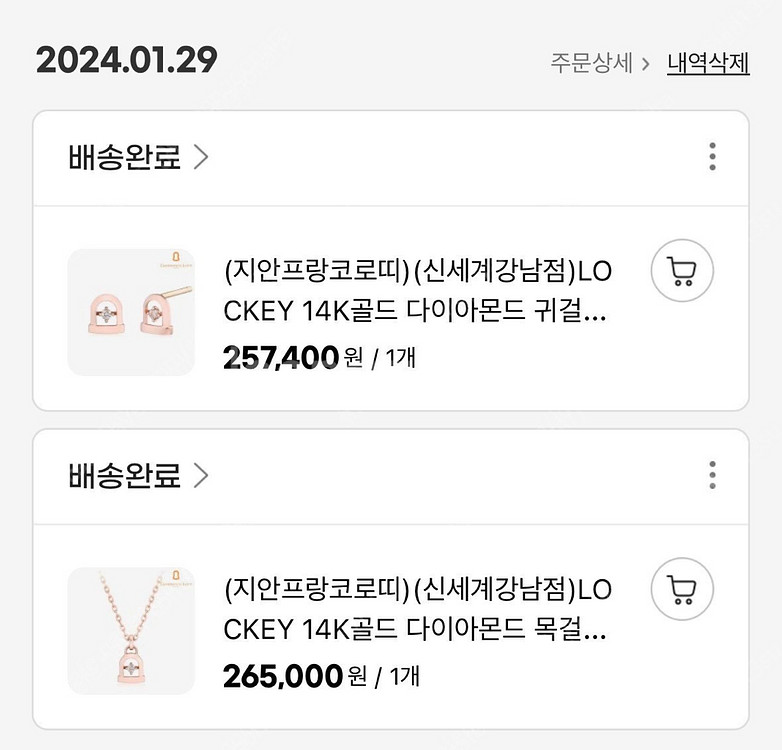Add the LOCKEY earrings to cart
782x750 pixels.
pos(682,271)
